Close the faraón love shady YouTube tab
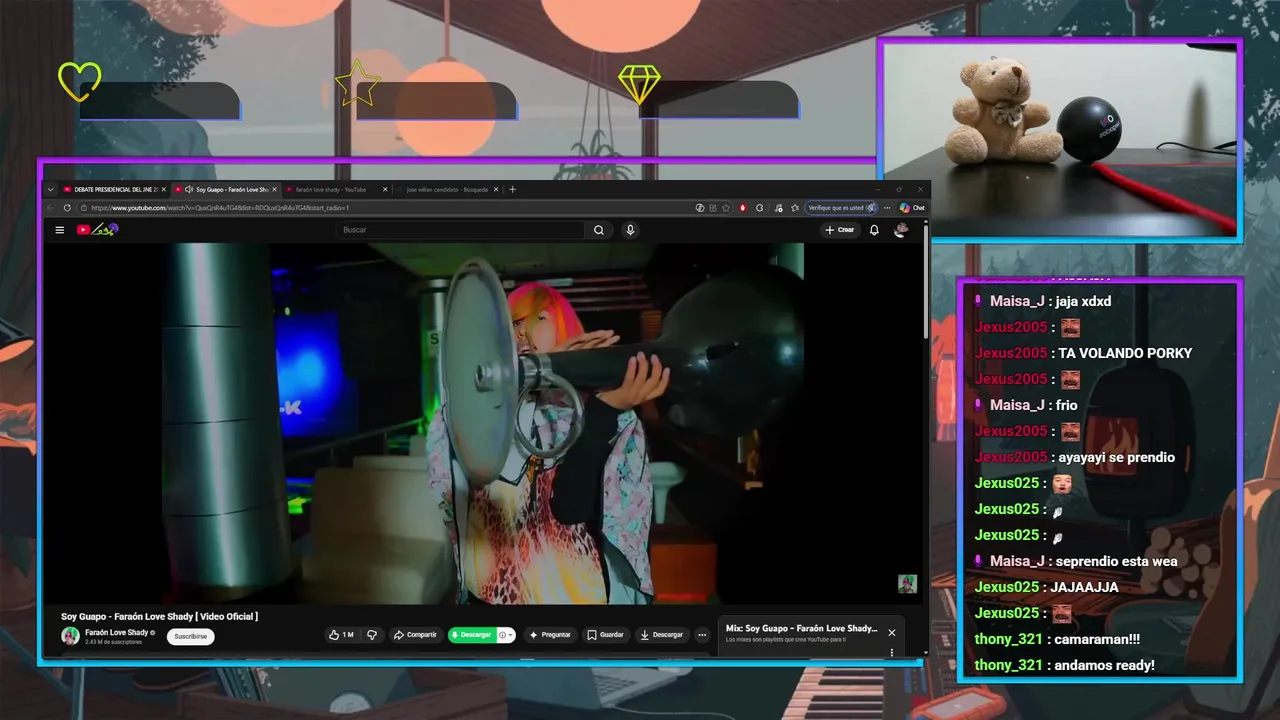Image resolution: width=1280 pixels, height=720 pixels. [385, 189]
